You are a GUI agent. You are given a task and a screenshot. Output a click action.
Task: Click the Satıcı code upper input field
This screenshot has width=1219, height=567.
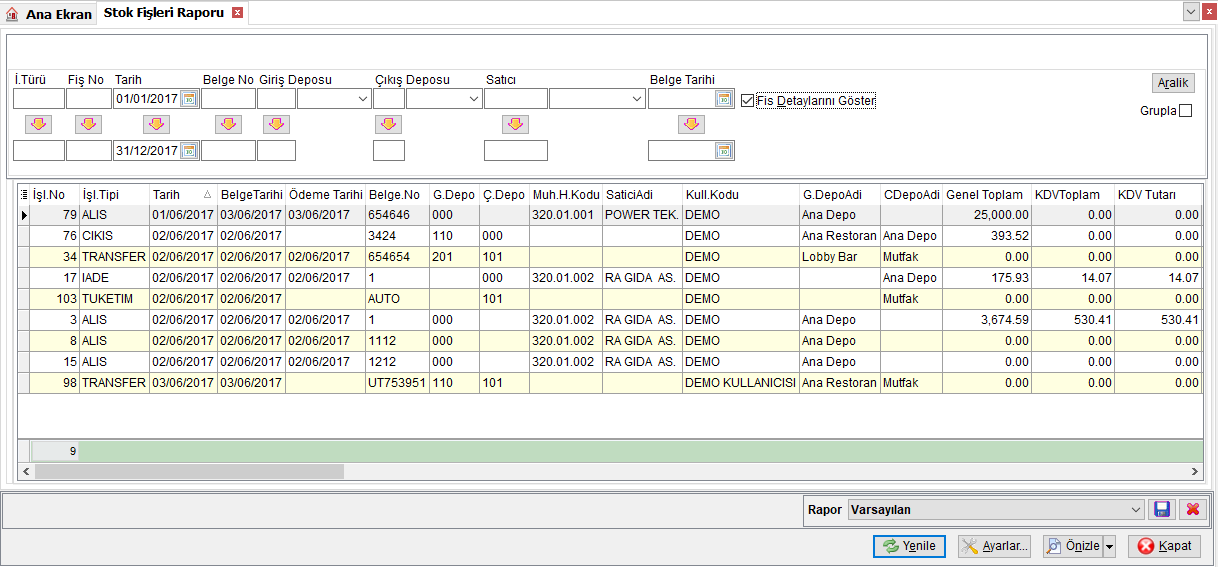point(516,98)
